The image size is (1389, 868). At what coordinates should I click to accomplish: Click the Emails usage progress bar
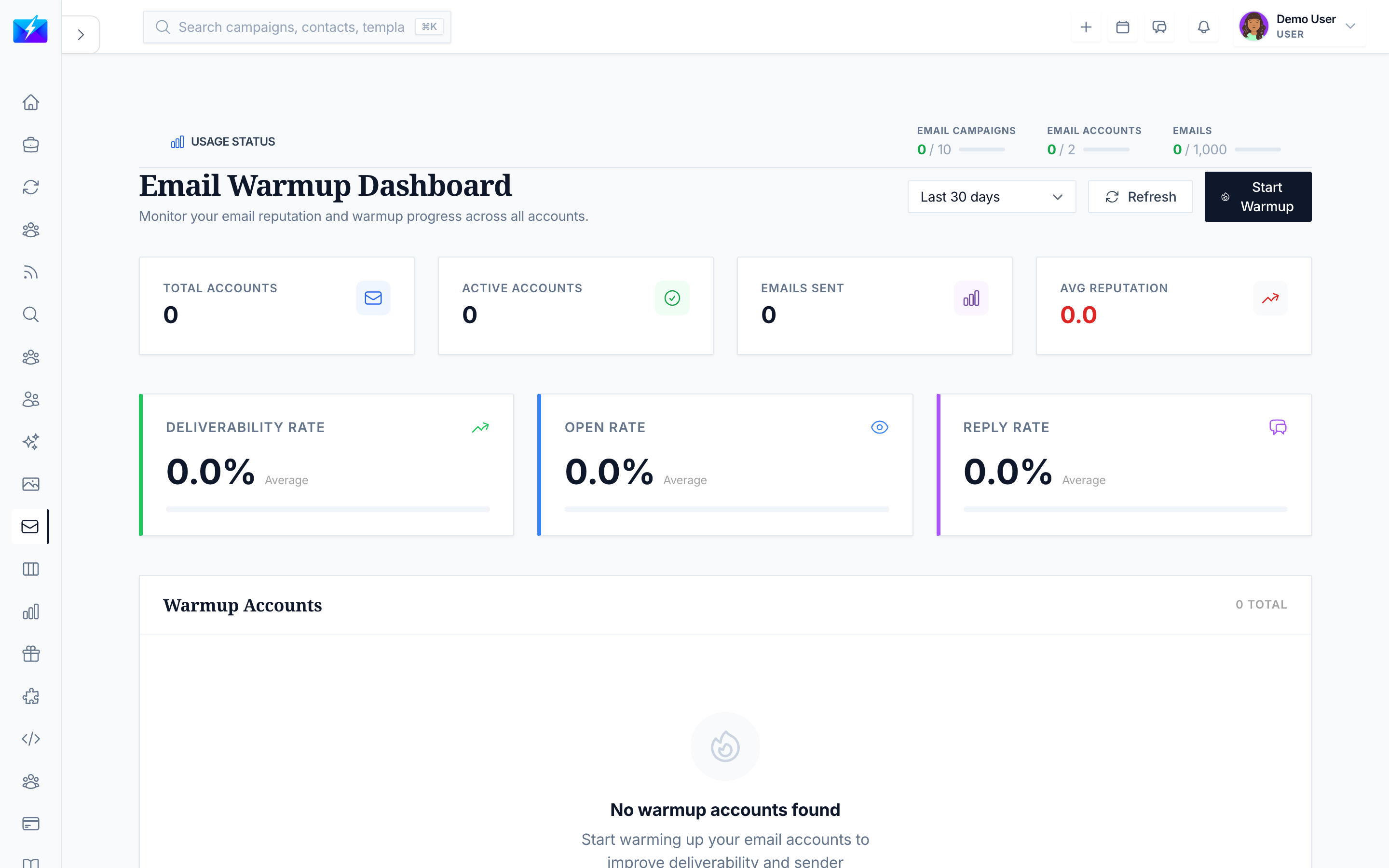[1257, 150]
